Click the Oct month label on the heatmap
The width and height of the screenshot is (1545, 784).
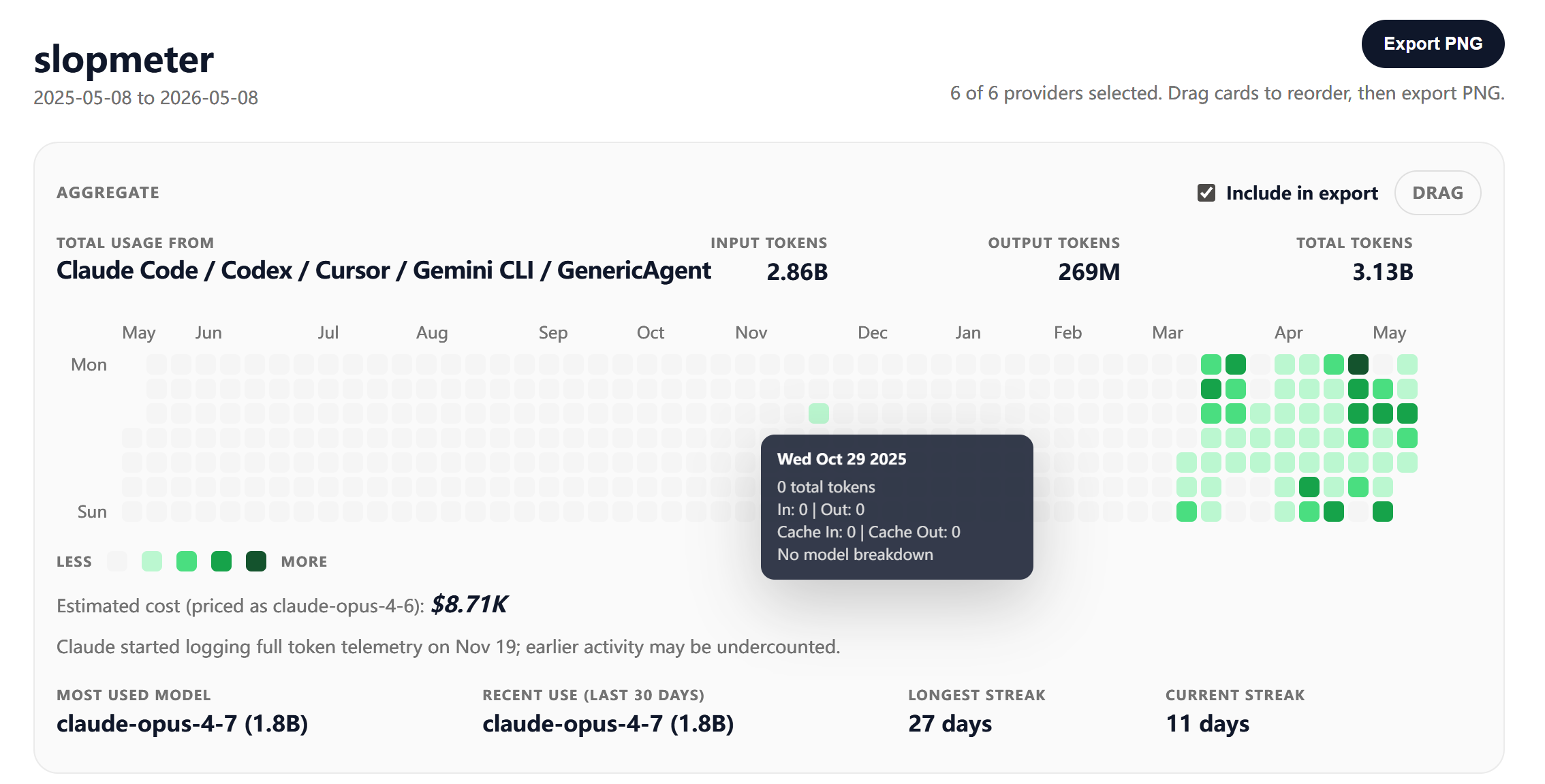pyautogui.click(x=651, y=332)
